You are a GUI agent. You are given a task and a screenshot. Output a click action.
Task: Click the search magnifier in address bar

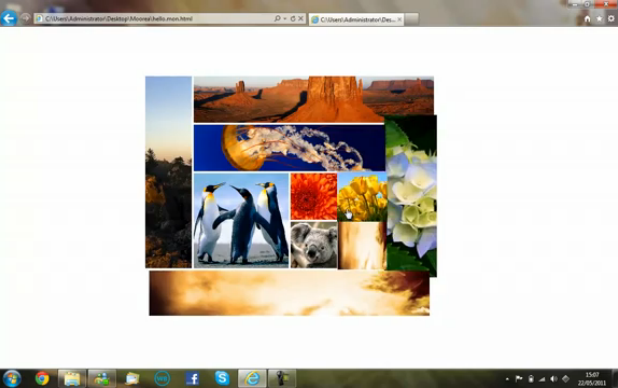[277, 19]
